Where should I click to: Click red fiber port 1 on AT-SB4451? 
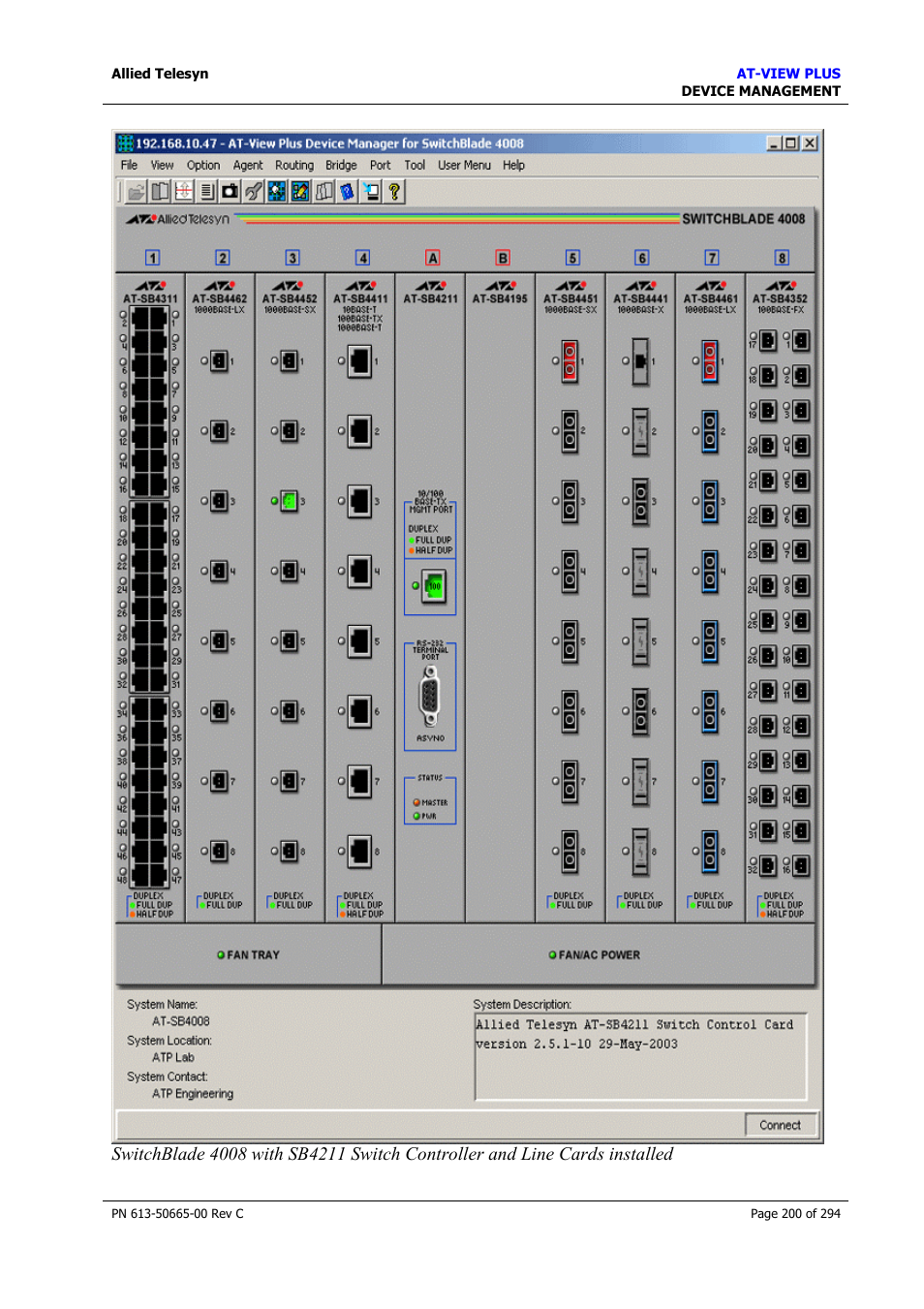click(x=570, y=361)
